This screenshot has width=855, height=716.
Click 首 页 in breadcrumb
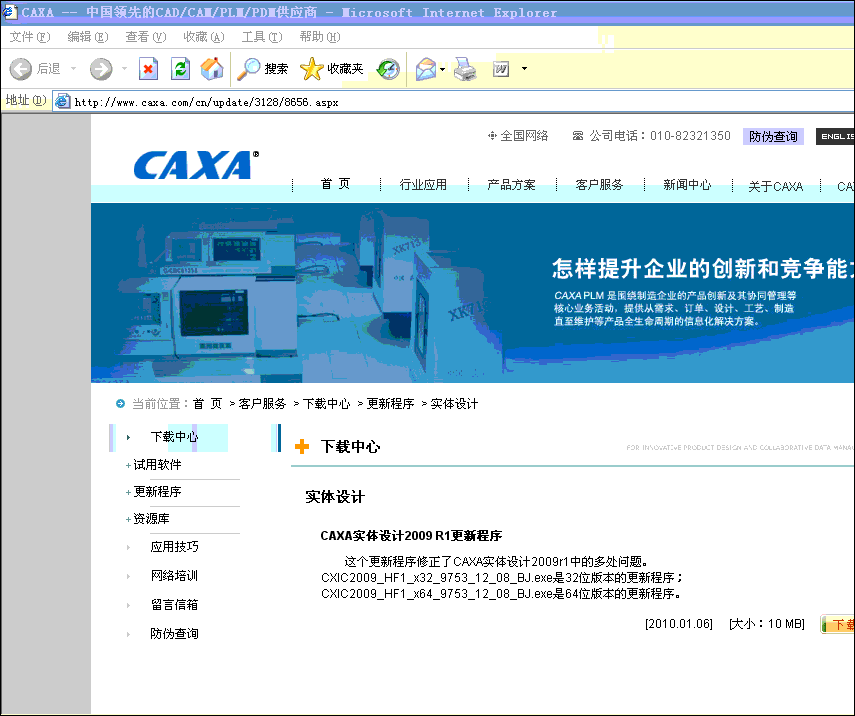click(208, 404)
